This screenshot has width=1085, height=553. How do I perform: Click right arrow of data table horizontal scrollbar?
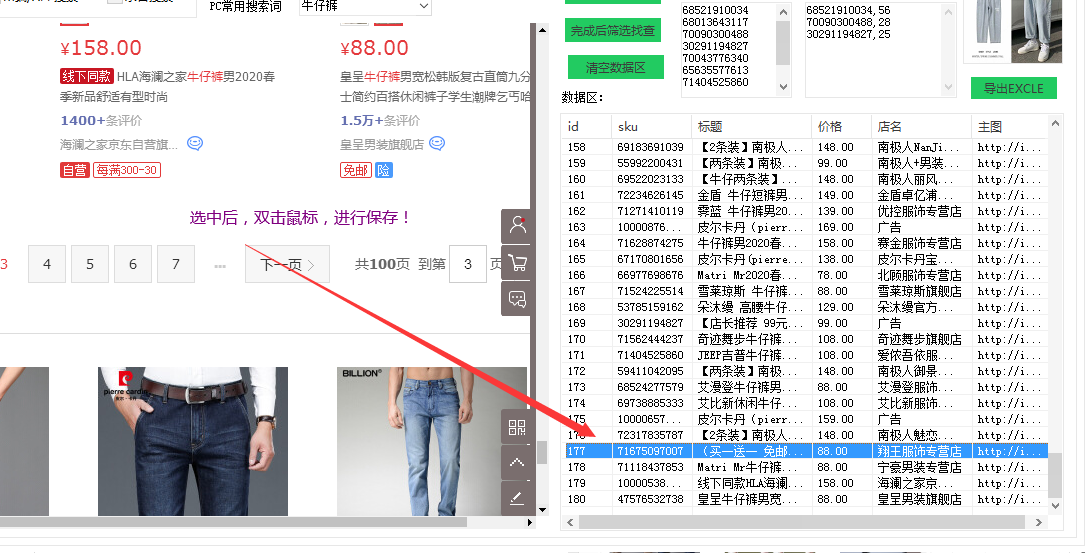point(1039,523)
